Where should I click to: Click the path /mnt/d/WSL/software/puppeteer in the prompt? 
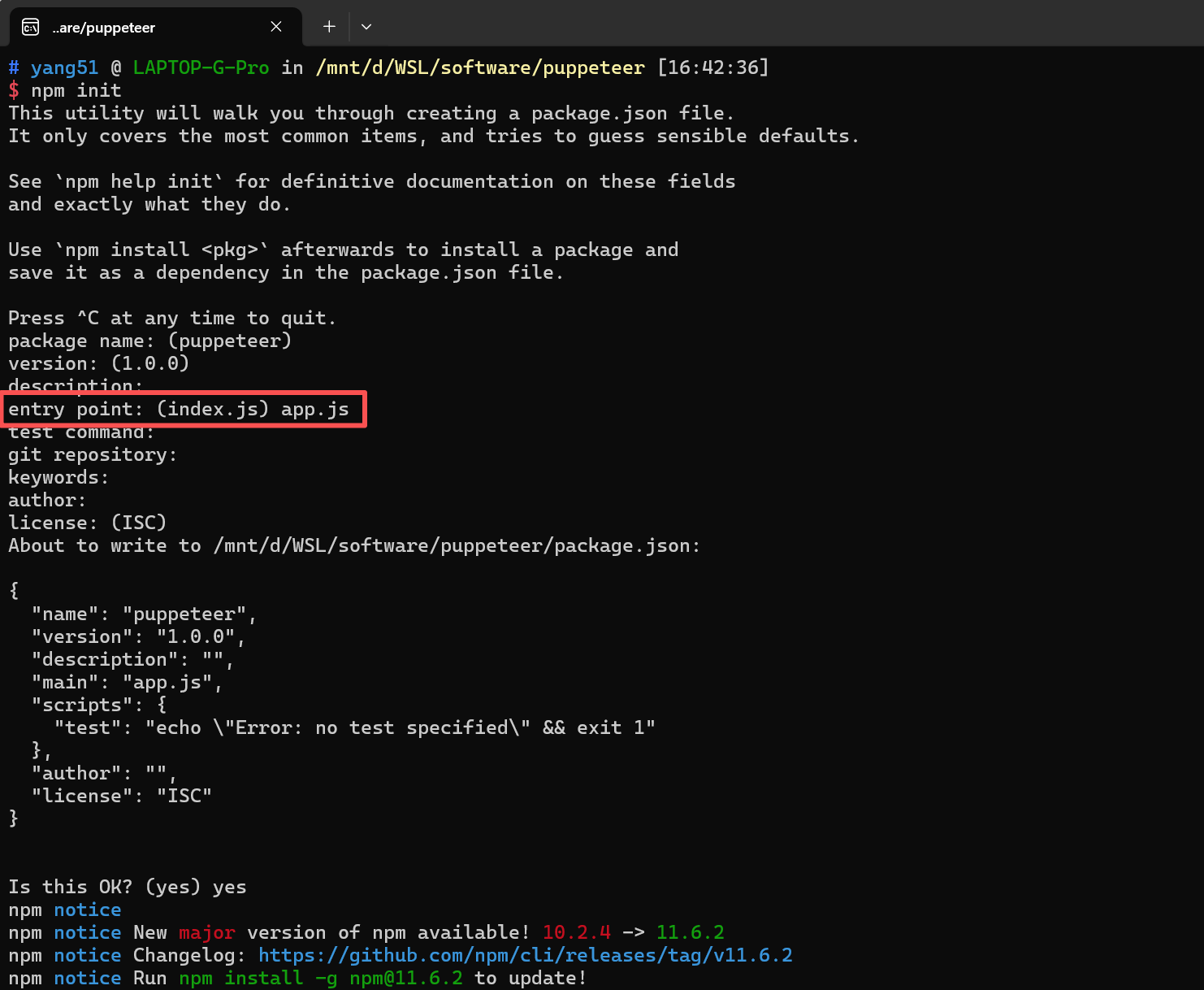click(480, 67)
